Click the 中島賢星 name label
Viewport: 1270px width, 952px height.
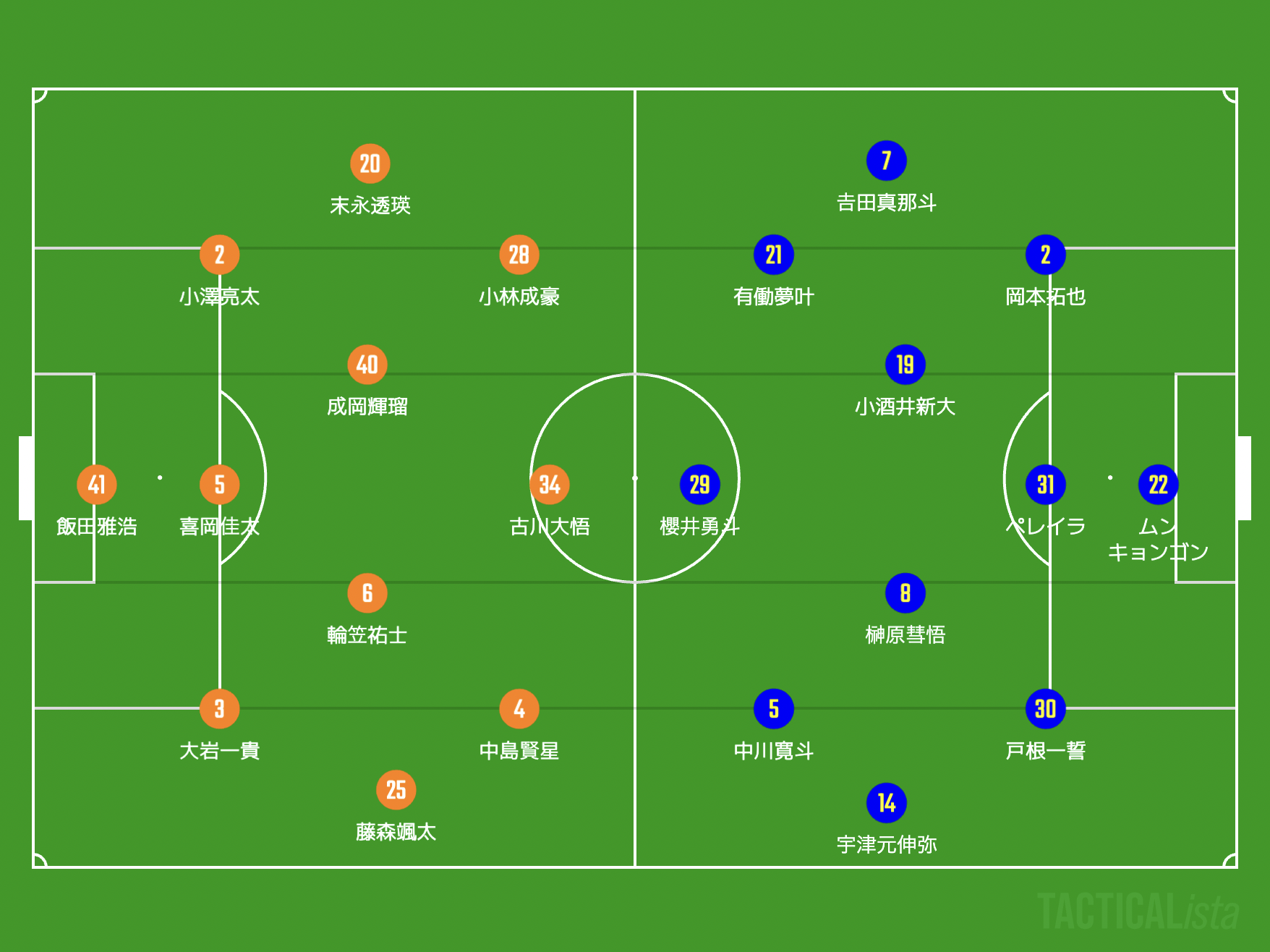[519, 751]
